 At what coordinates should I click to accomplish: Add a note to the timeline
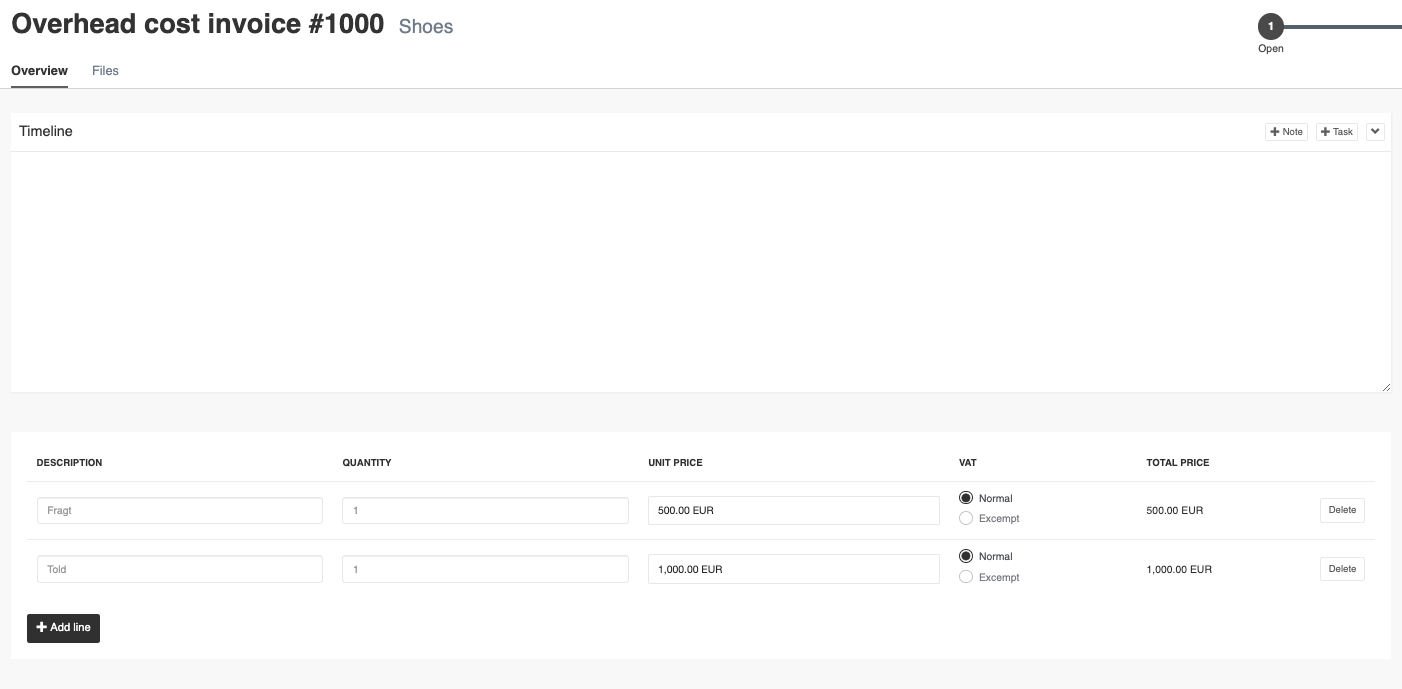(x=1286, y=132)
